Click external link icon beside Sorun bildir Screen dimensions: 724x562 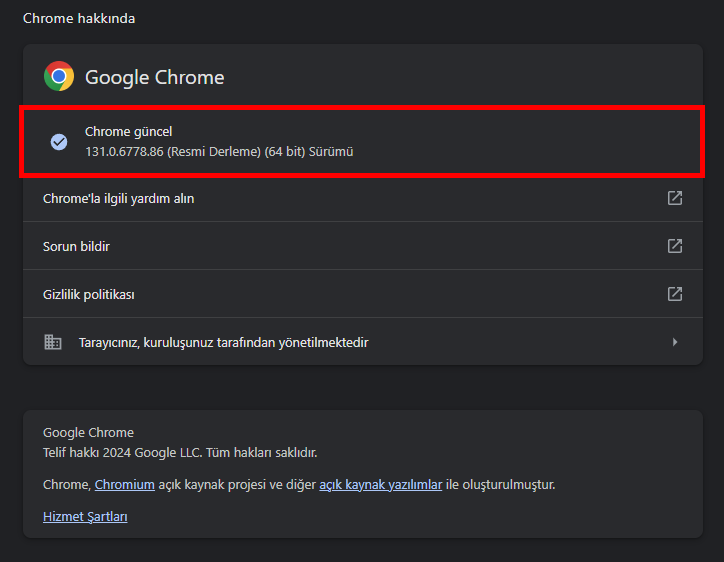[x=675, y=246]
